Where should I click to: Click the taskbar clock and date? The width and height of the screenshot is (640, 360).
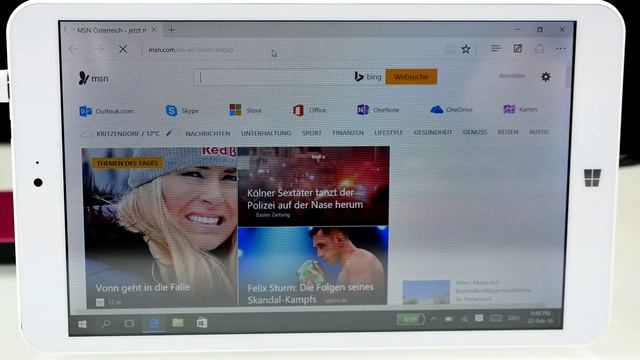(540, 317)
